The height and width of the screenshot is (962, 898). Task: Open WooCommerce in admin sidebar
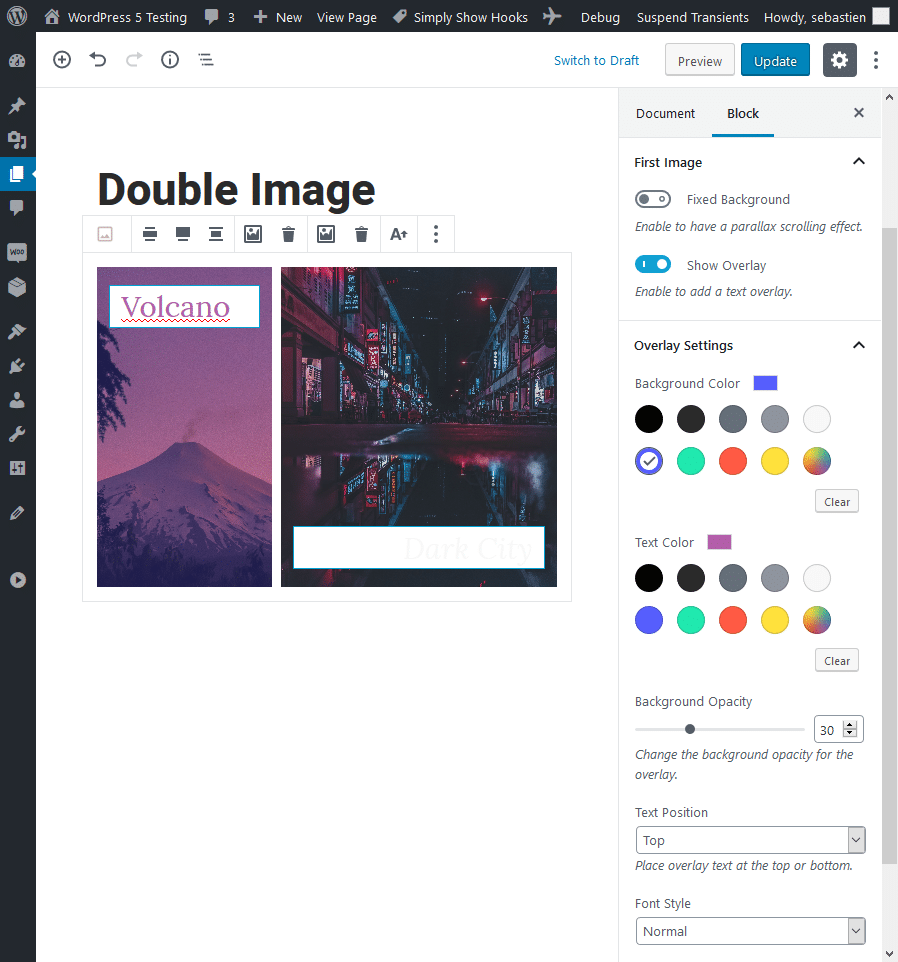[17, 252]
